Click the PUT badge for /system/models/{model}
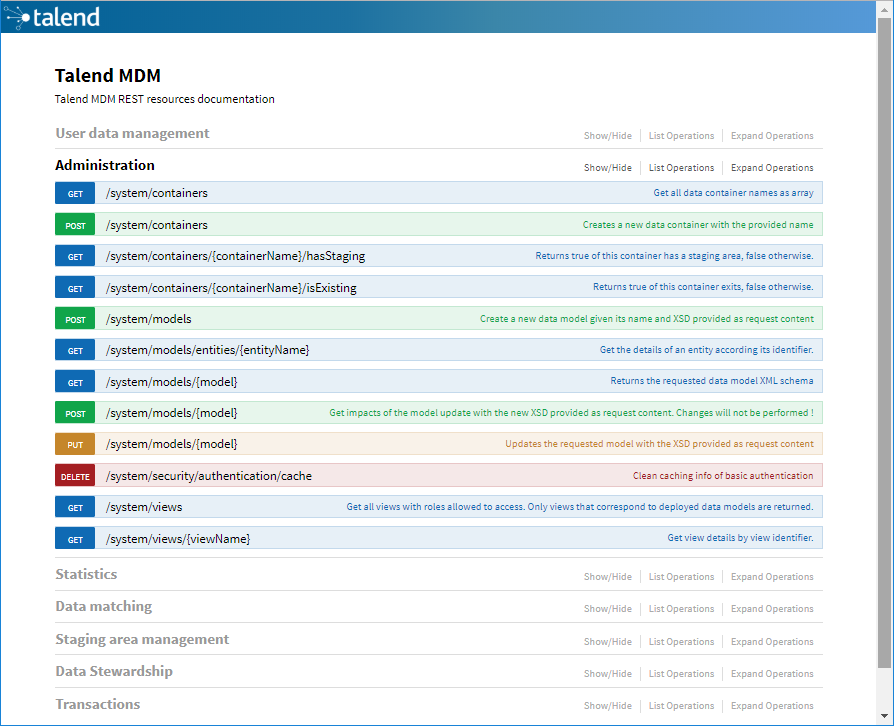This screenshot has width=894, height=726. point(75,444)
